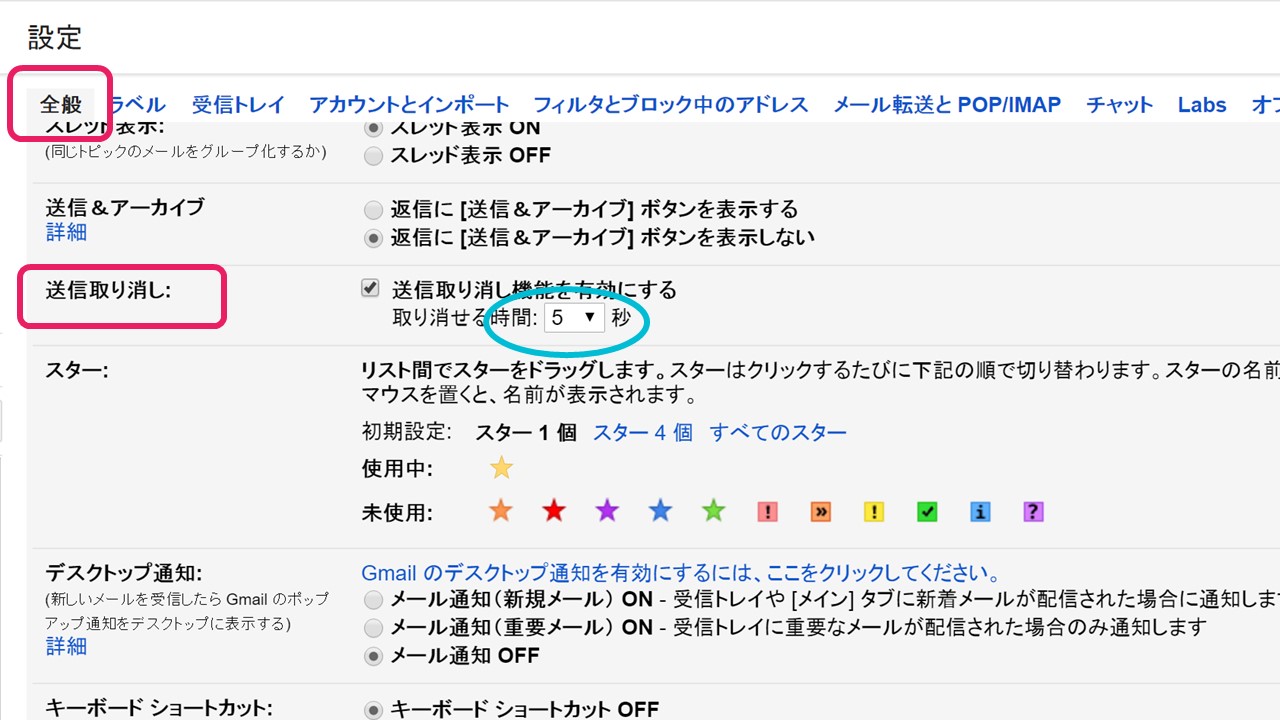Viewport: 1280px width, 720px height.
Task: Open the cancel-time seconds dropdown
Action: pyautogui.click(x=574, y=318)
